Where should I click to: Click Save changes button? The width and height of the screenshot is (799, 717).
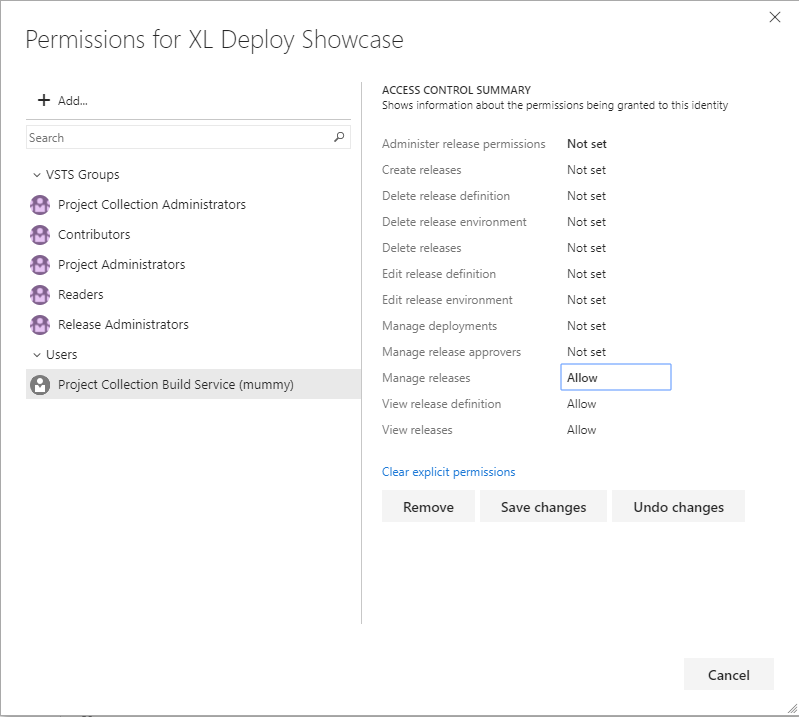tap(543, 506)
